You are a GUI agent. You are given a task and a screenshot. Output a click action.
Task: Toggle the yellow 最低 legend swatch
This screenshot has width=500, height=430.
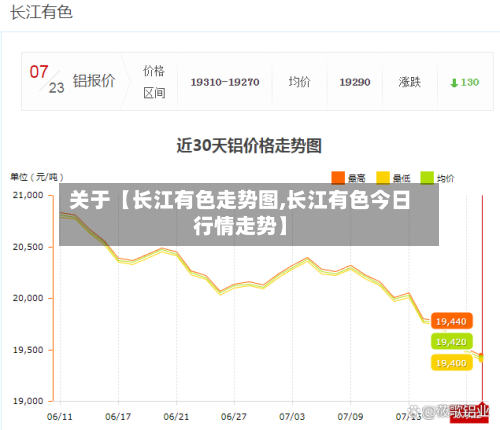point(383,178)
